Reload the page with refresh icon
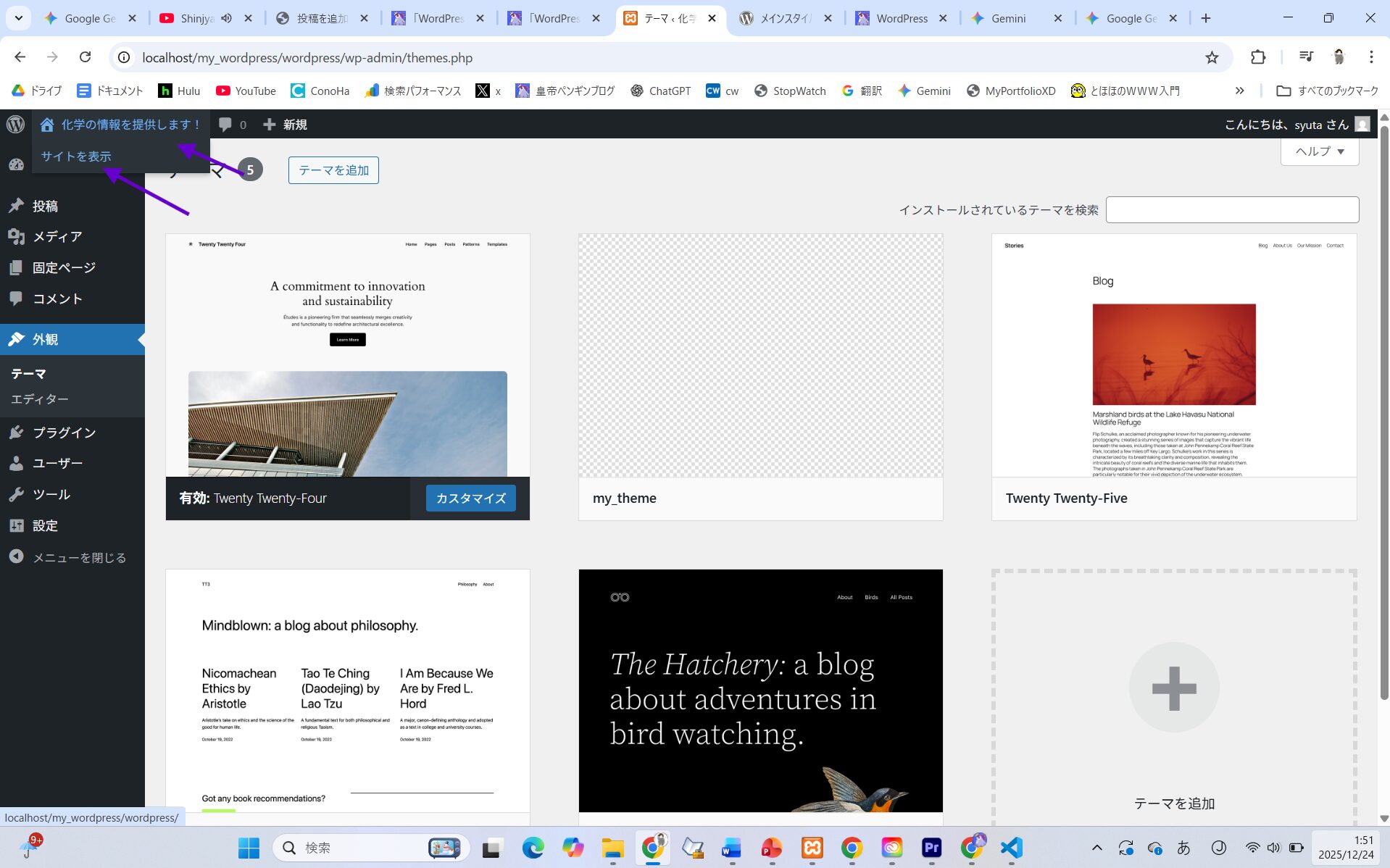 (x=85, y=57)
